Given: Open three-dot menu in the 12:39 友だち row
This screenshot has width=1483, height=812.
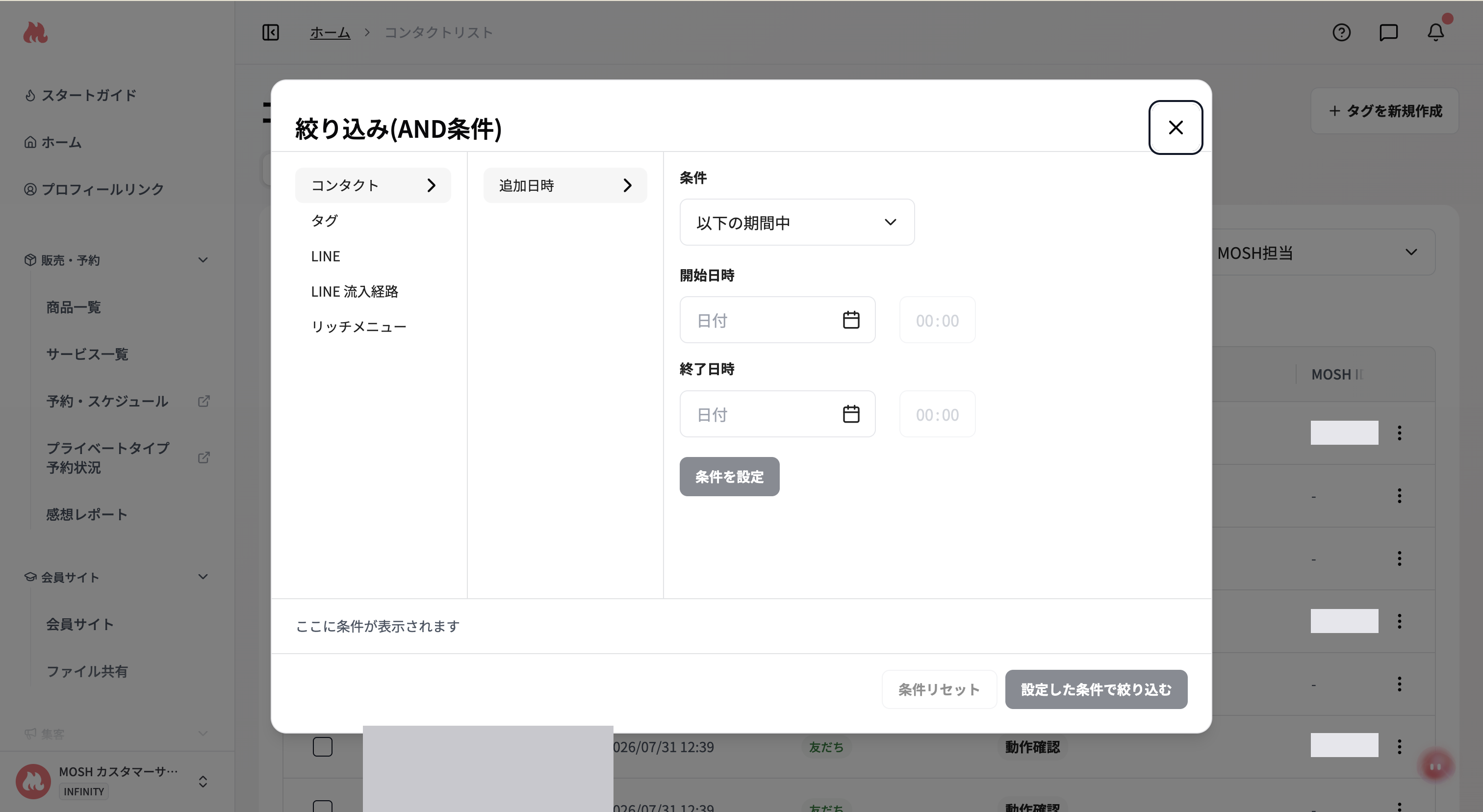Looking at the screenshot, I should coord(1400,747).
